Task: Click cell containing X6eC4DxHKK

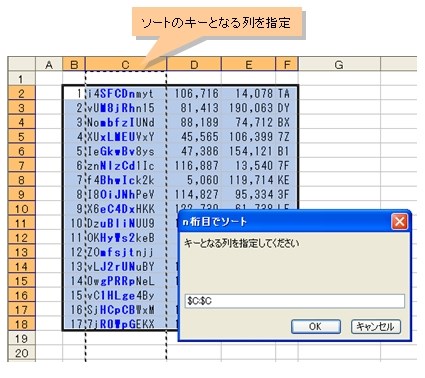Action: (x=126, y=209)
